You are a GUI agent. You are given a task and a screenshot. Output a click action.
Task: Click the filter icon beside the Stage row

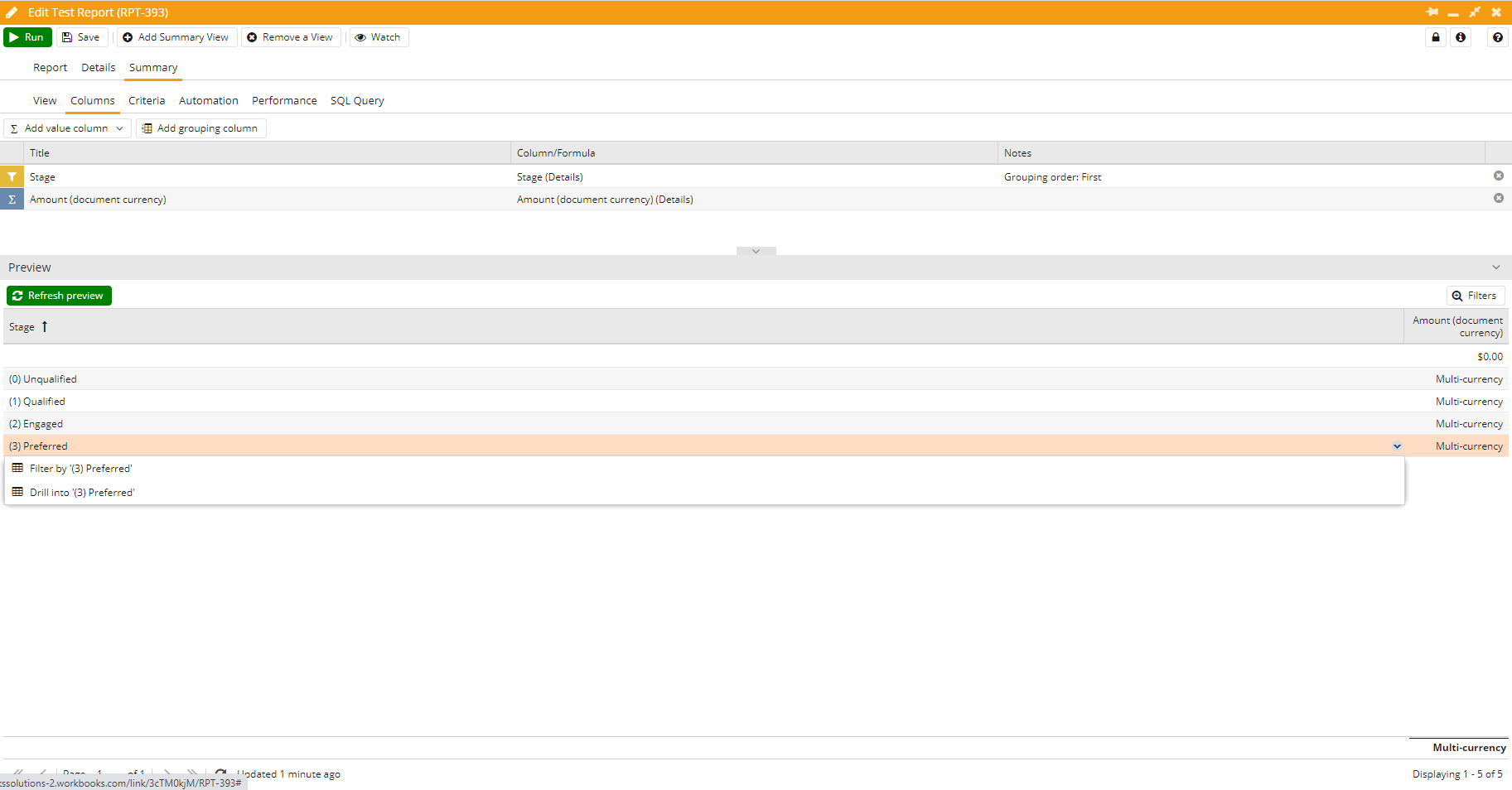pyautogui.click(x=12, y=177)
